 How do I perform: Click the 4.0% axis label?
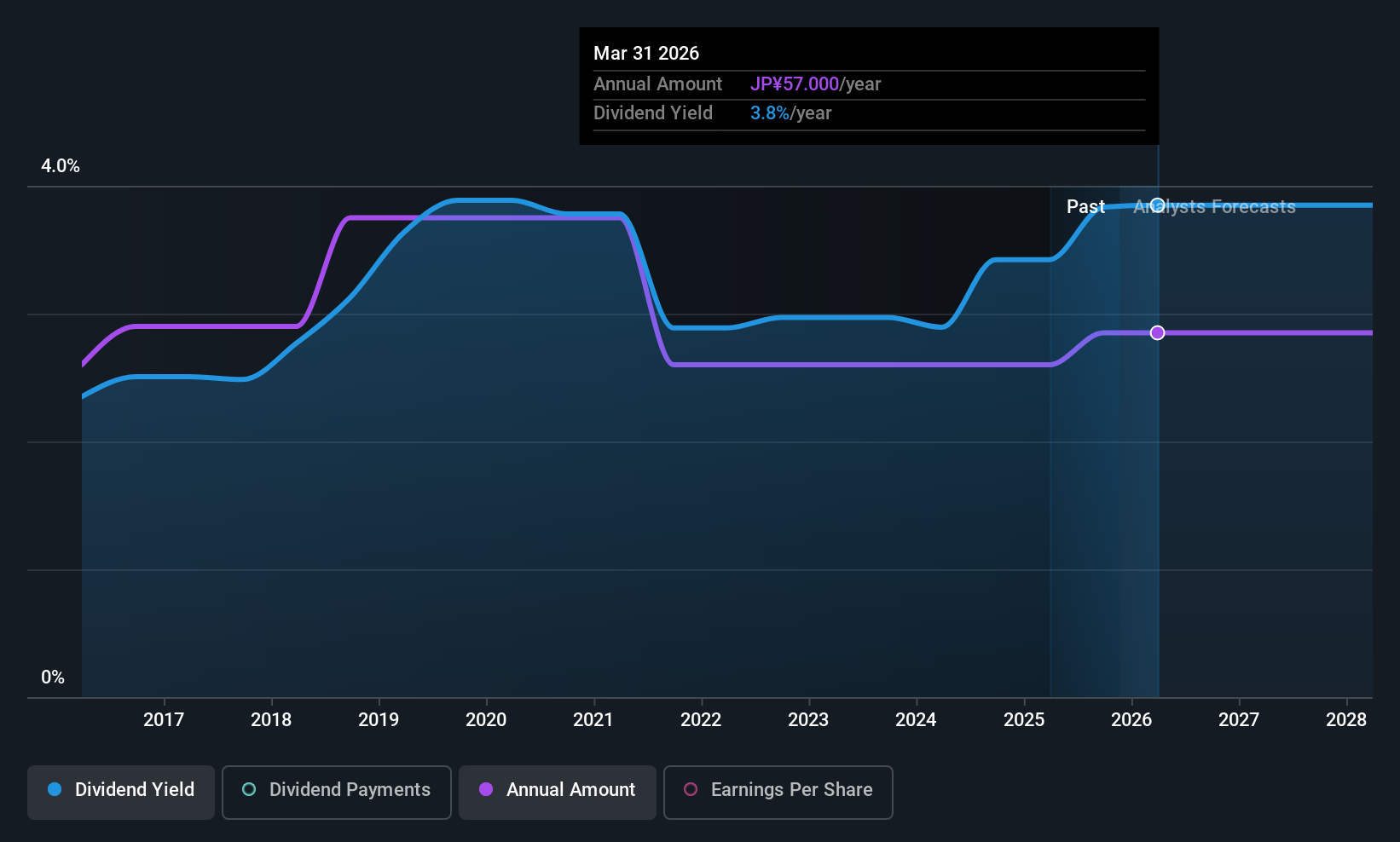(x=60, y=166)
